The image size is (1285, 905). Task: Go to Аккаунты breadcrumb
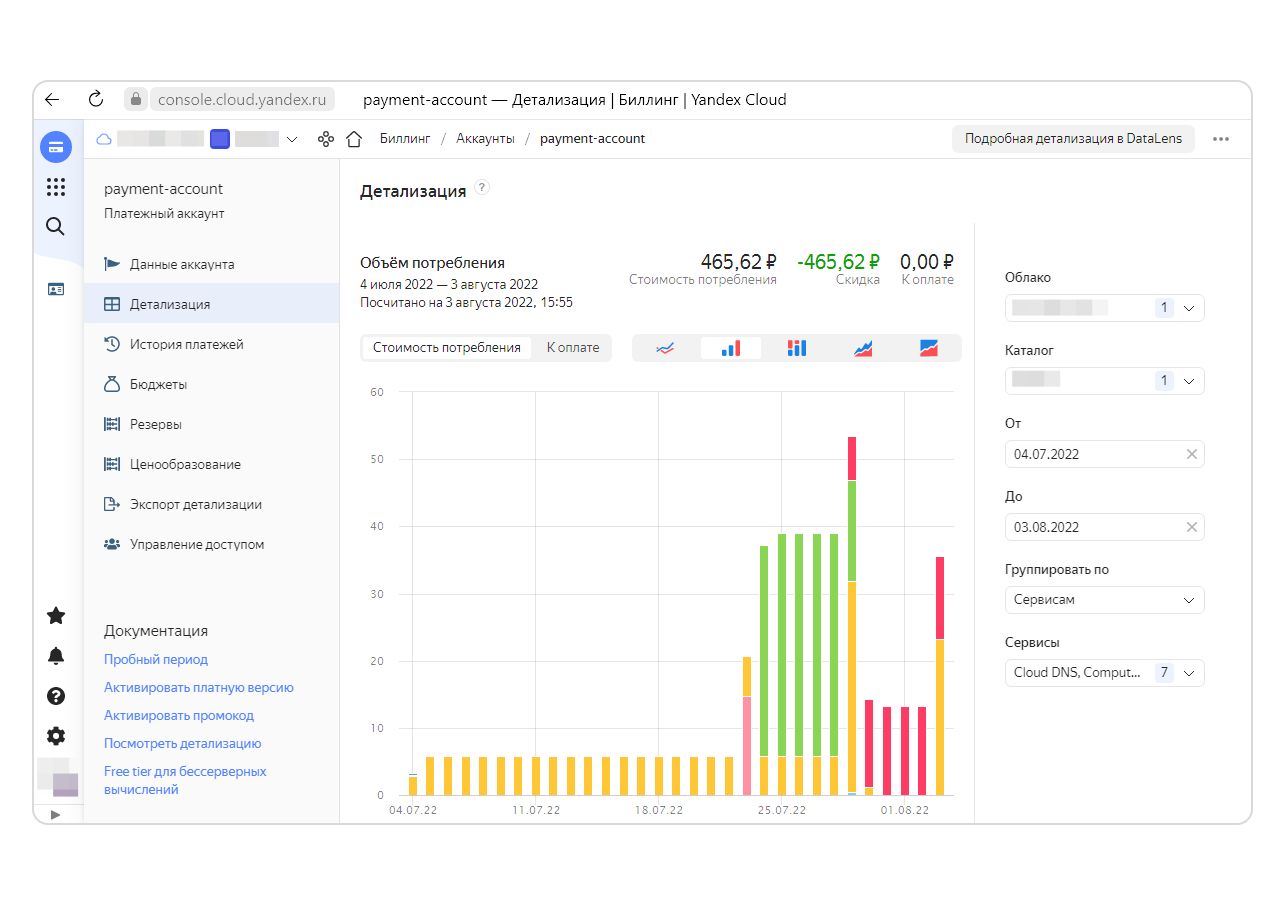pyautogui.click(x=485, y=139)
